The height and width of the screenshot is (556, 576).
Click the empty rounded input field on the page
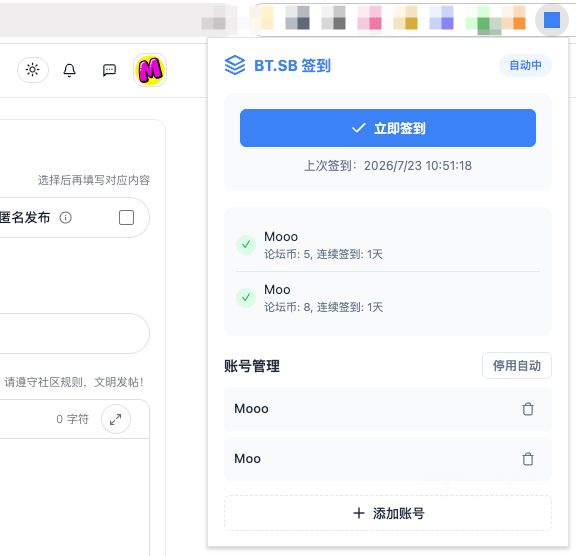pos(75,333)
